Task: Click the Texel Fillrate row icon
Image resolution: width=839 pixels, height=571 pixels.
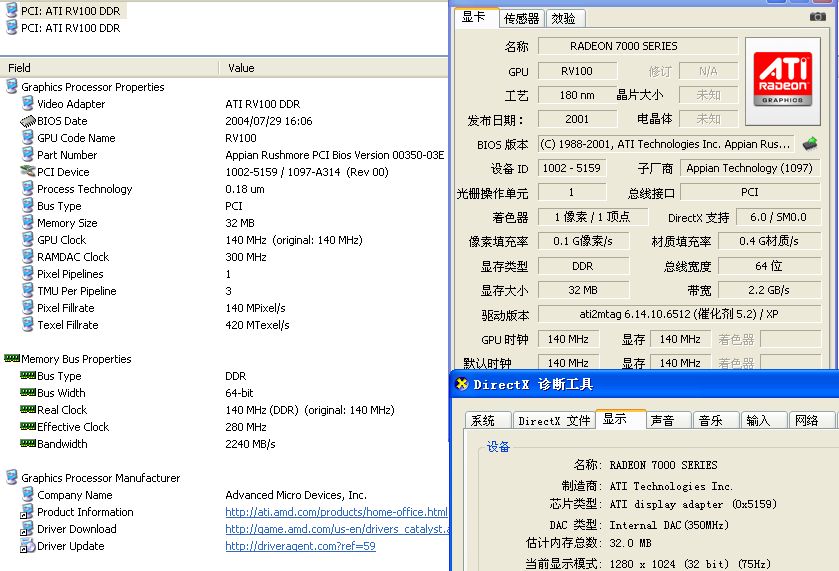Action: click(28, 324)
